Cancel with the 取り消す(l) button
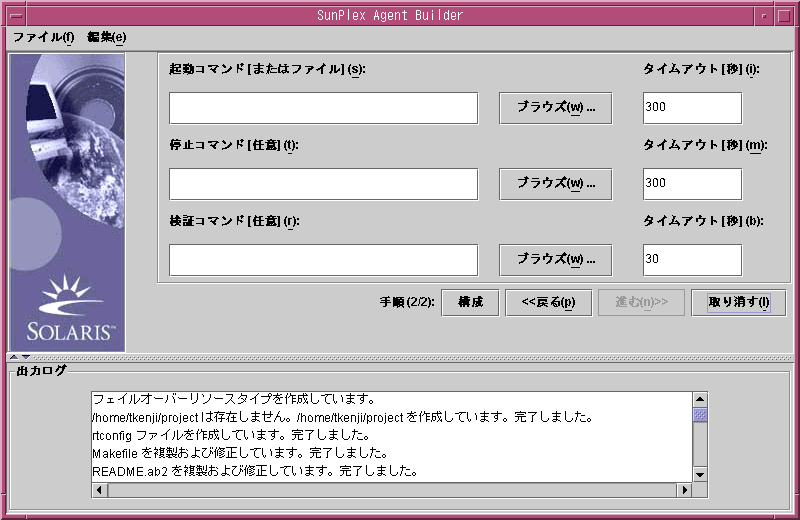Viewport: 800px width, 520px height. coord(738,303)
